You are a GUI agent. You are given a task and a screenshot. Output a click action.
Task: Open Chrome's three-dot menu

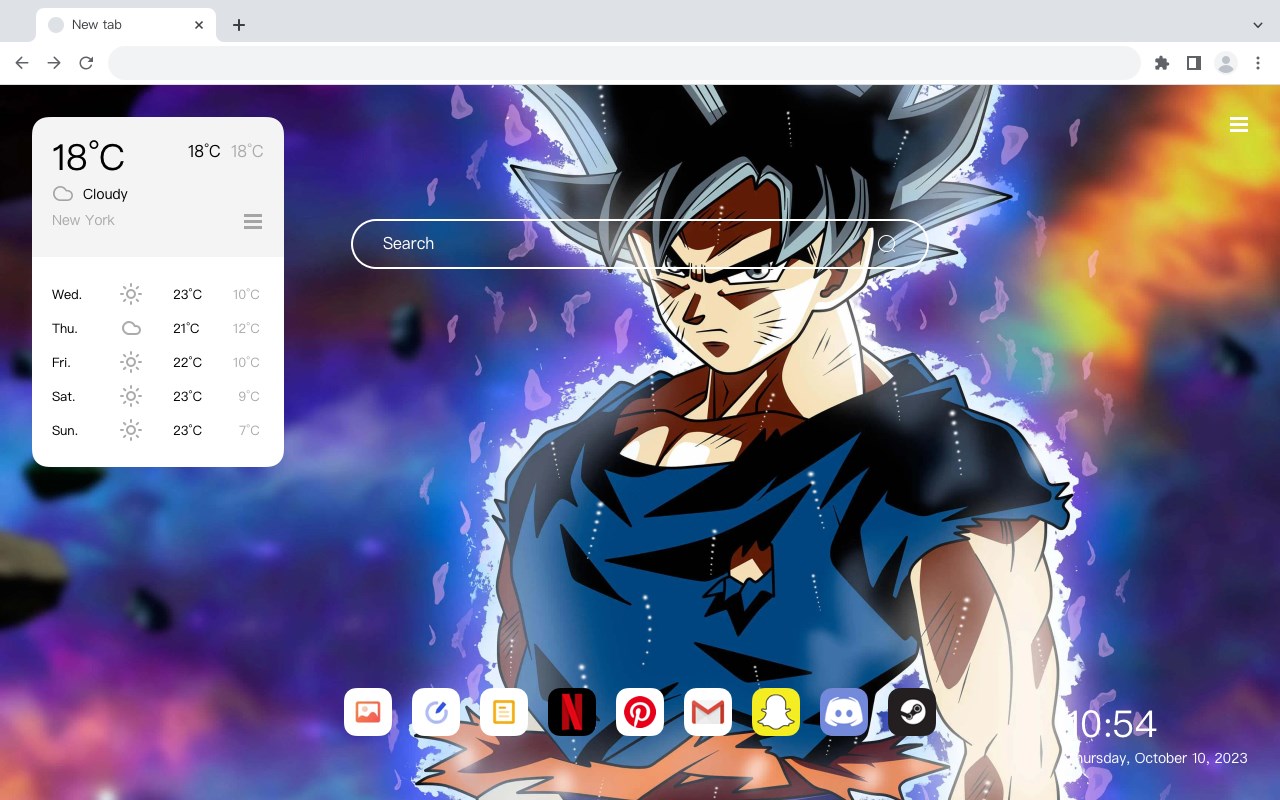coord(1258,63)
